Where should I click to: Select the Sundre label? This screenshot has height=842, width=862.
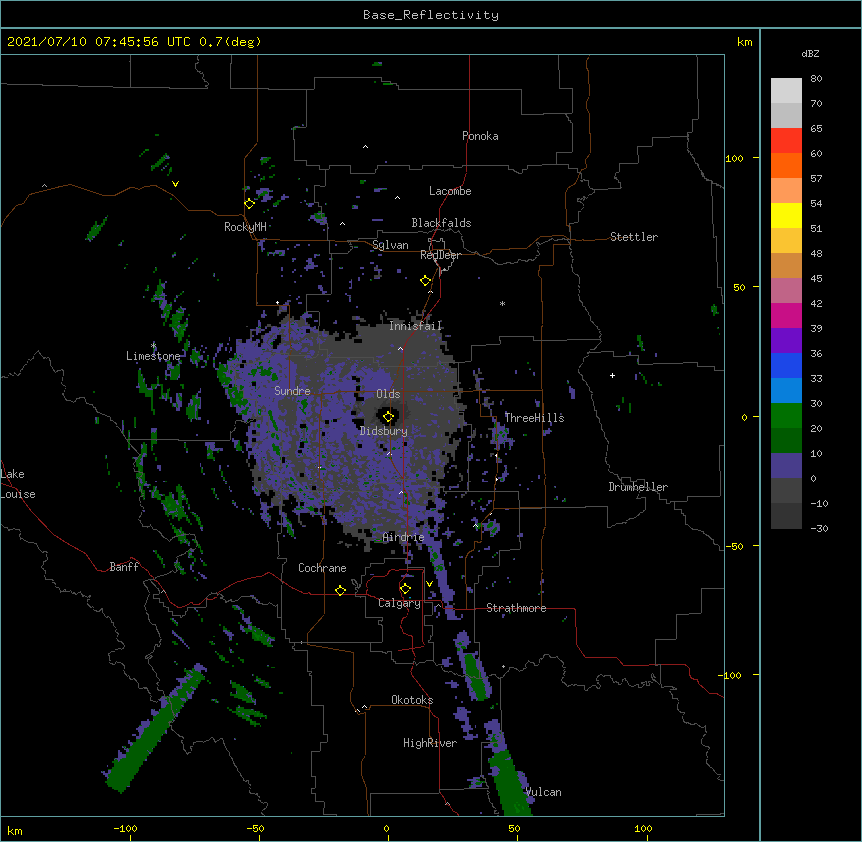292,391
